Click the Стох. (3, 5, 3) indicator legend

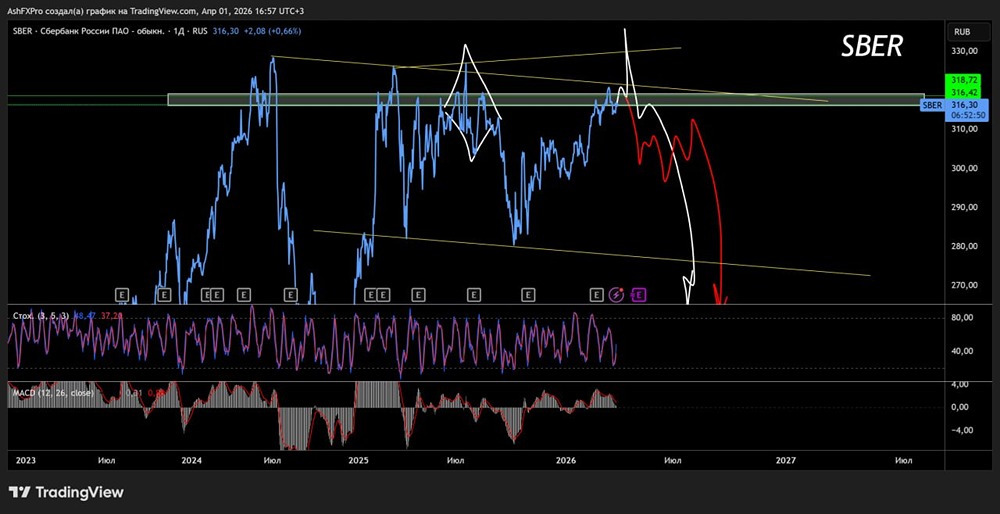40,316
